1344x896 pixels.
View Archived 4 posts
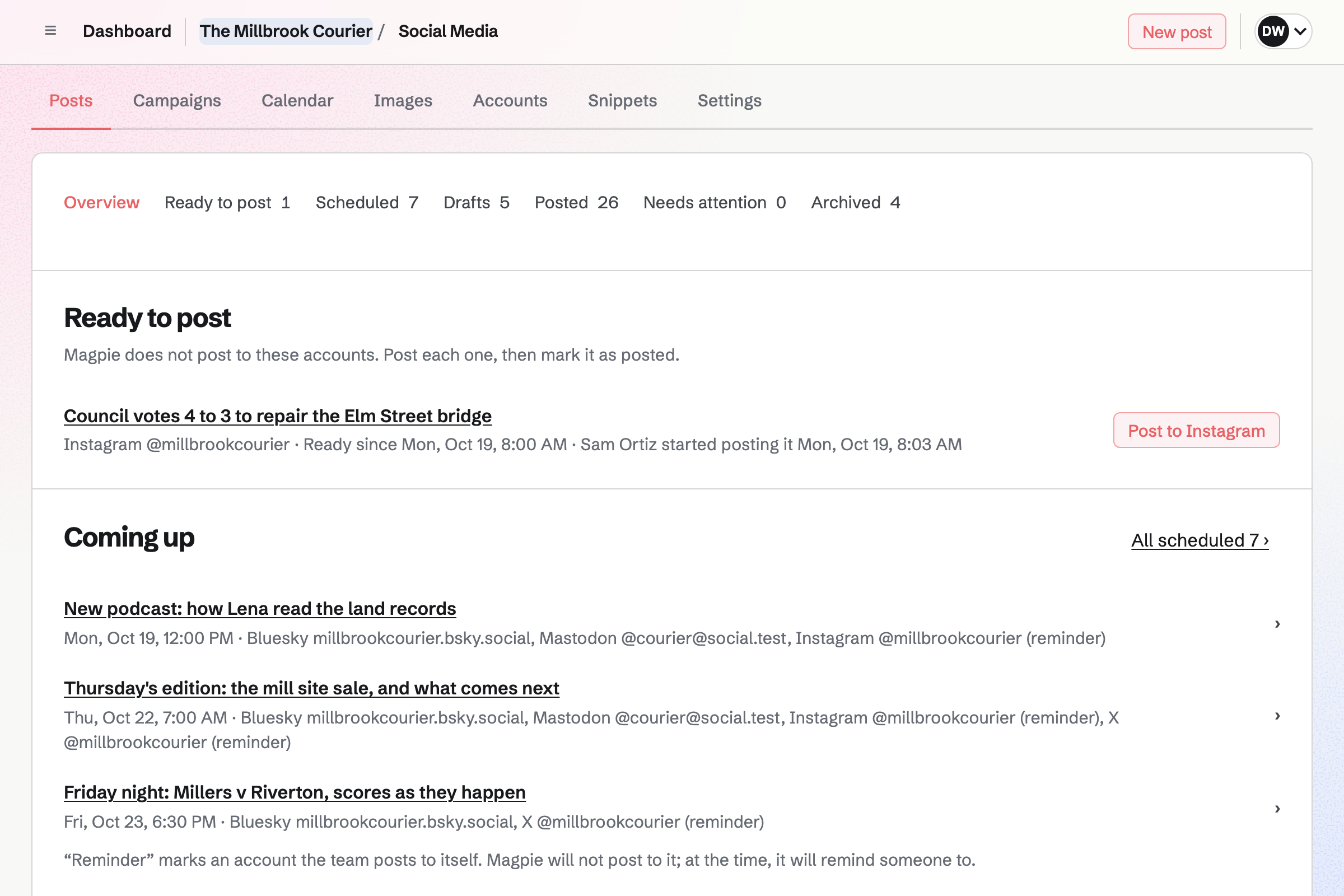point(856,203)
